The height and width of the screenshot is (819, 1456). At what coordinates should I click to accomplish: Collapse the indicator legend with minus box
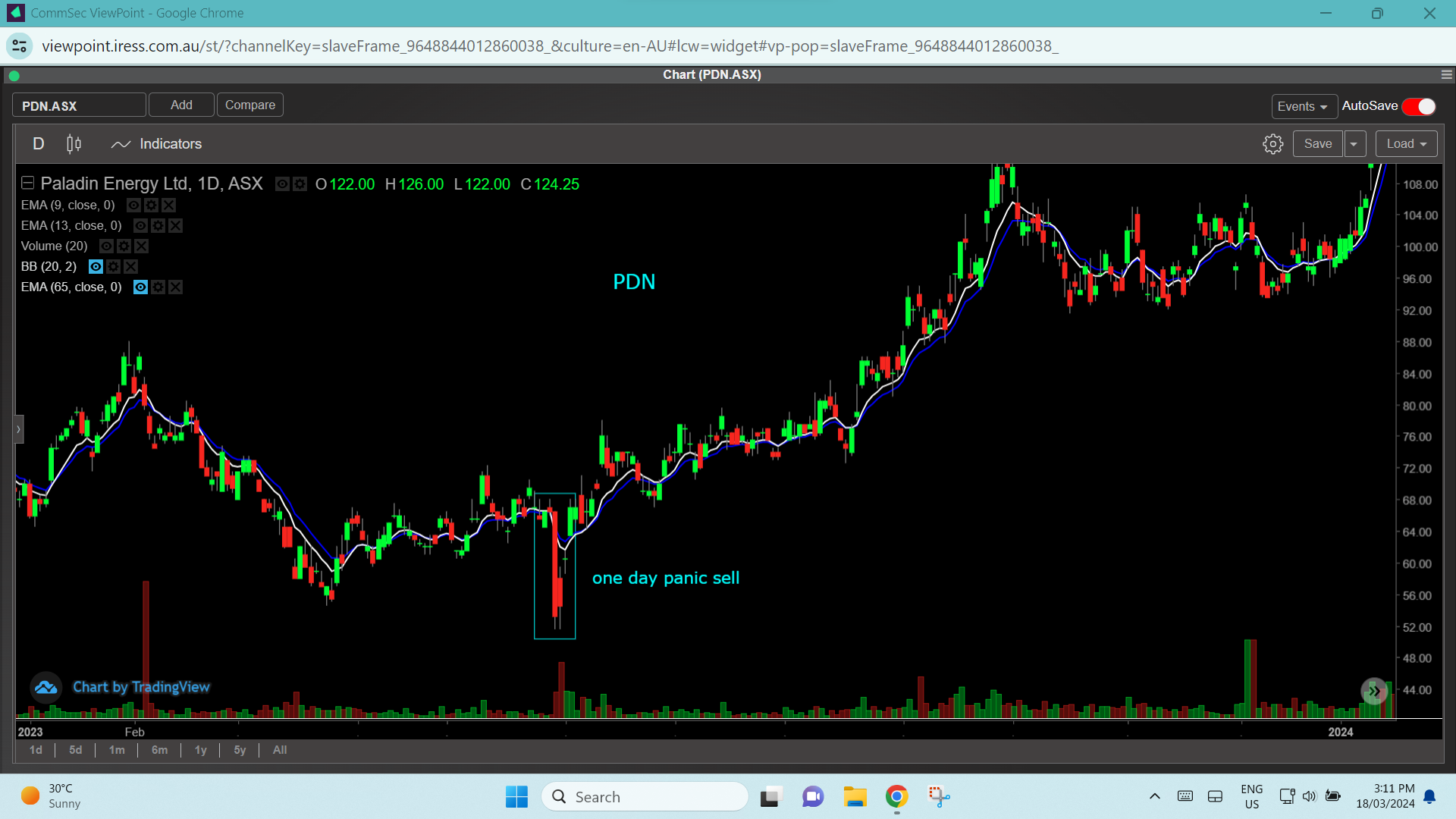[x=27, y=184]
